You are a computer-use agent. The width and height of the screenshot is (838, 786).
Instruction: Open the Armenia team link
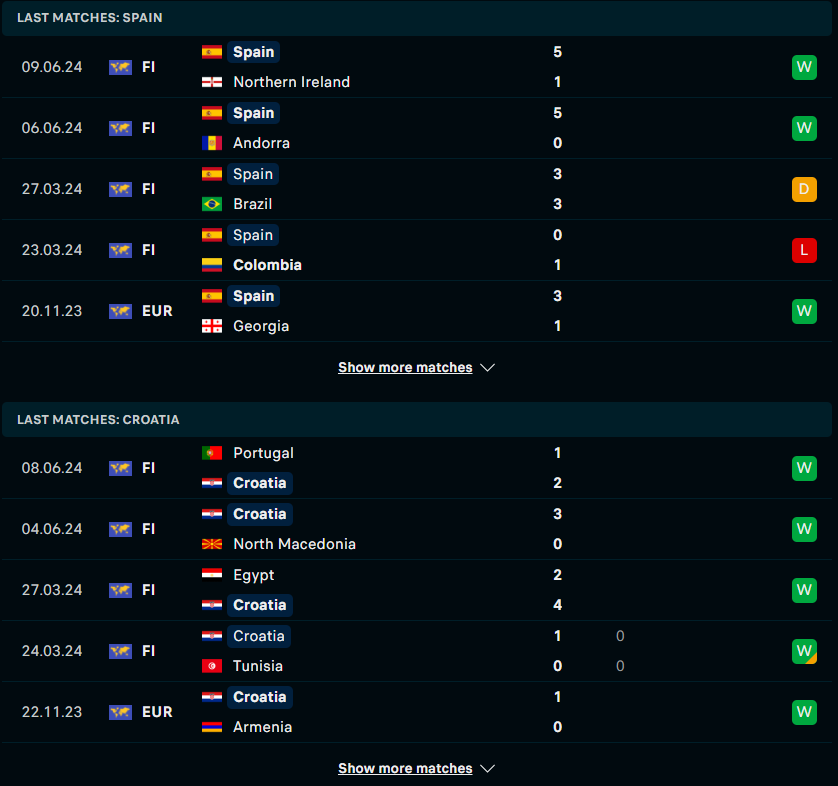point(262,727)
